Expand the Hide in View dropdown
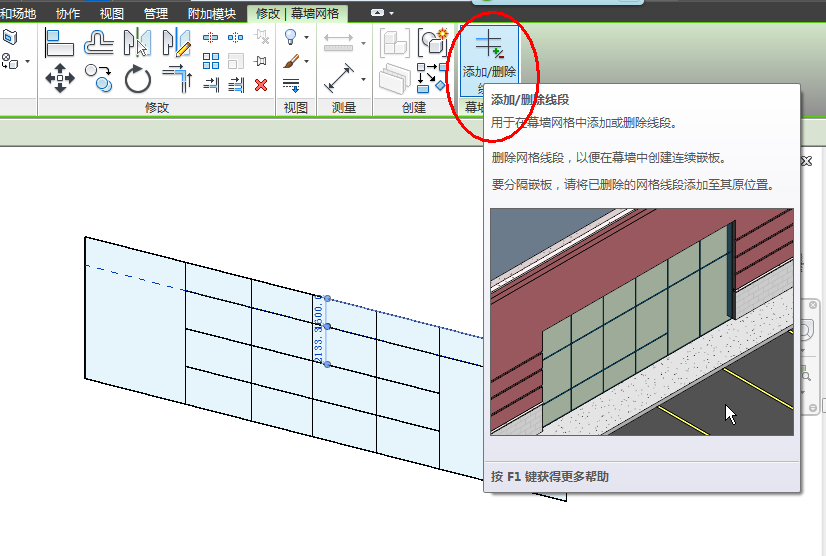The width and height of the screenshot is (826, 556). (x=306, y=37)
